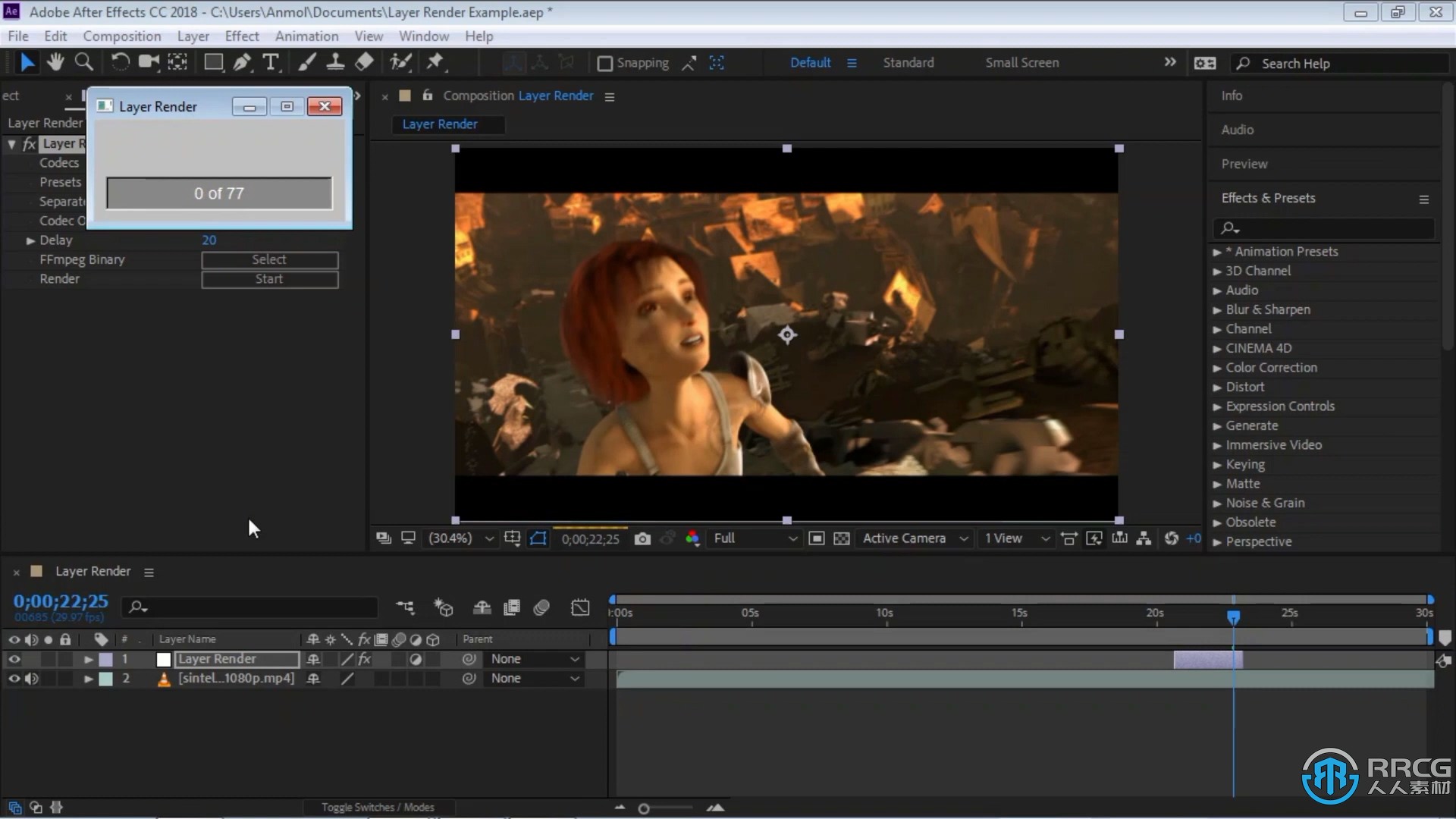Select the Zoom magnifier tool
The image size is (1456, 819).
(x=84, y=62)
